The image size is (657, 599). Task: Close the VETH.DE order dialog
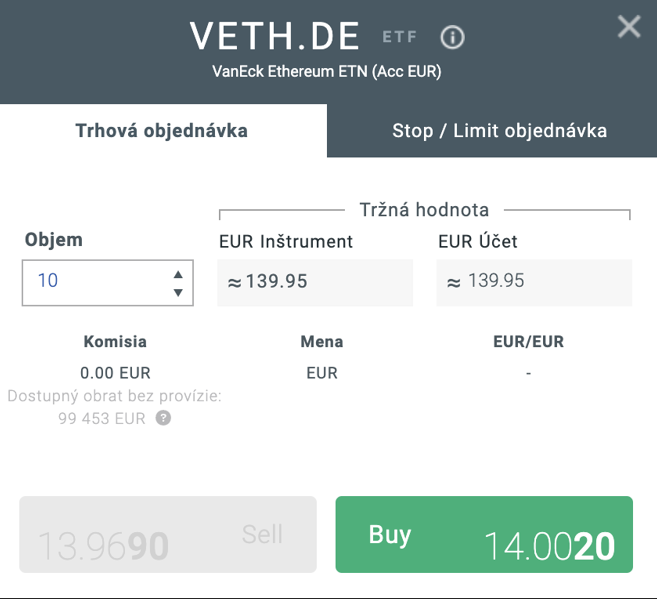point(629,27)
